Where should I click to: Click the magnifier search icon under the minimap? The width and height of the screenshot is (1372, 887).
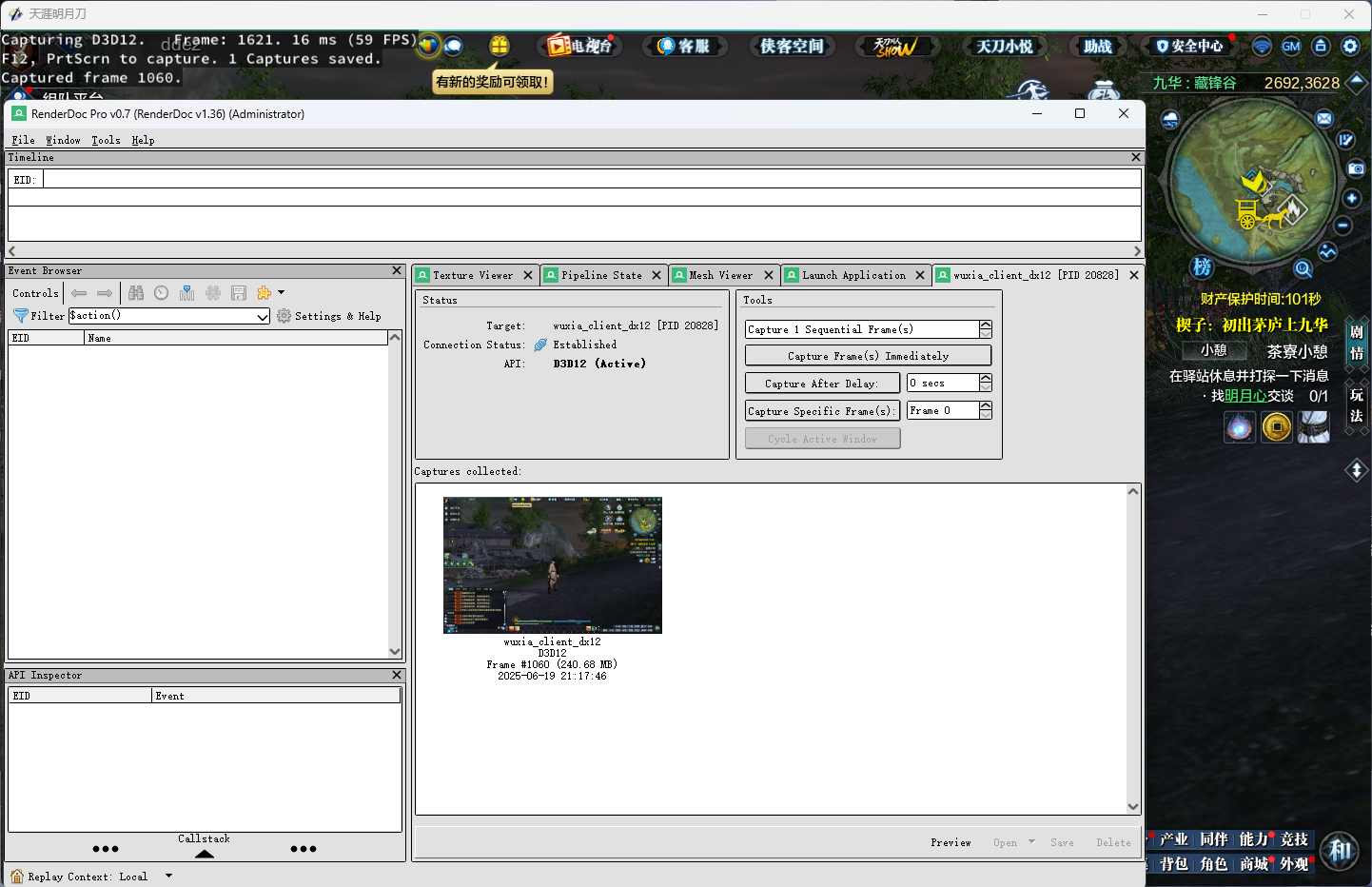point(1303,268)
